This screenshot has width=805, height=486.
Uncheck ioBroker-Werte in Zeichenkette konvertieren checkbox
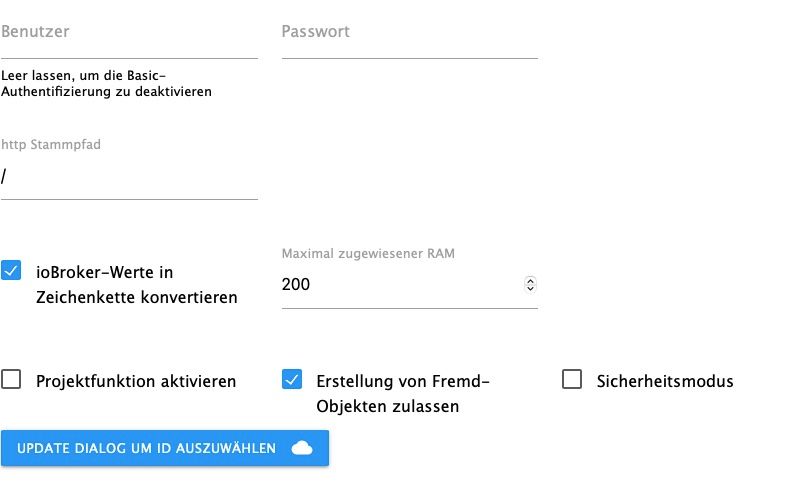tap(11, 270)
